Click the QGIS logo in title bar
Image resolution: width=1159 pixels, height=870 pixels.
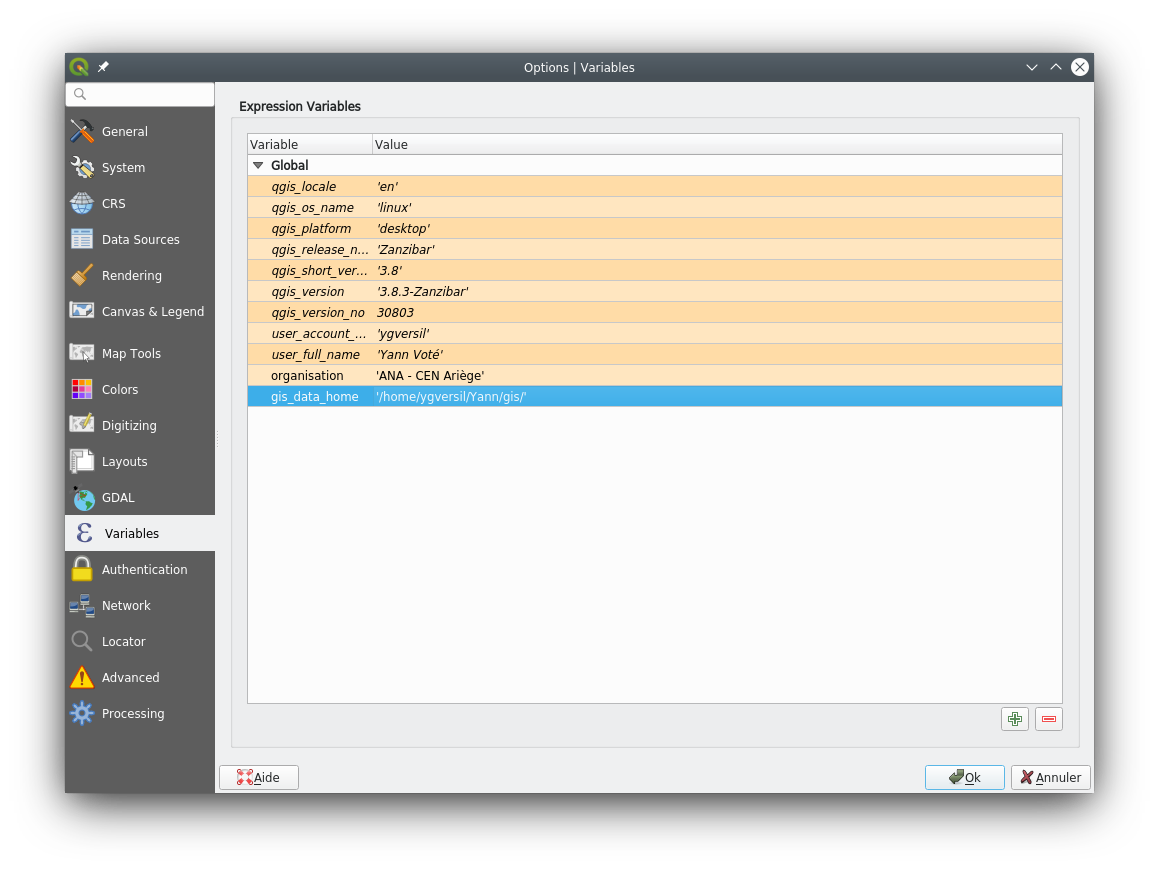coord(79,67)
